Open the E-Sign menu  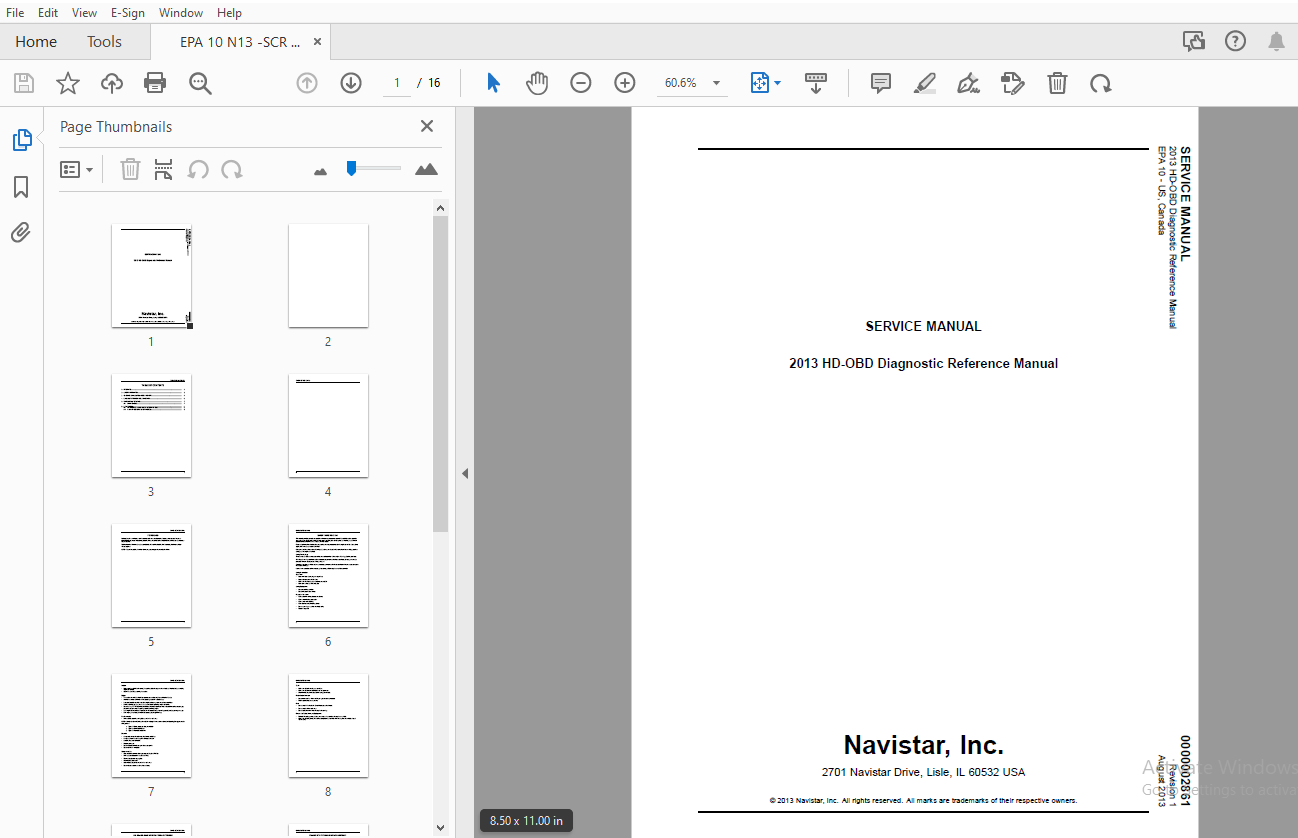coord(128,12)
